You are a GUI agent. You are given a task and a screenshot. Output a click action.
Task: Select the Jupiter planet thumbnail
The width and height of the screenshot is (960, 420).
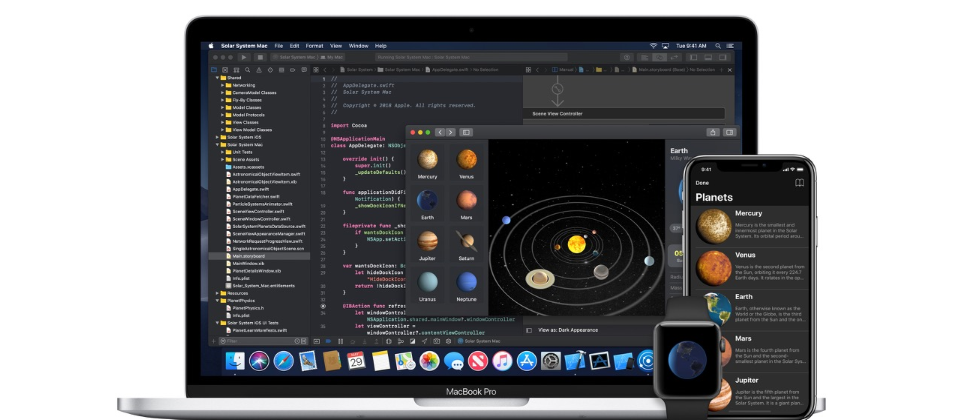[x=427, y=241]
